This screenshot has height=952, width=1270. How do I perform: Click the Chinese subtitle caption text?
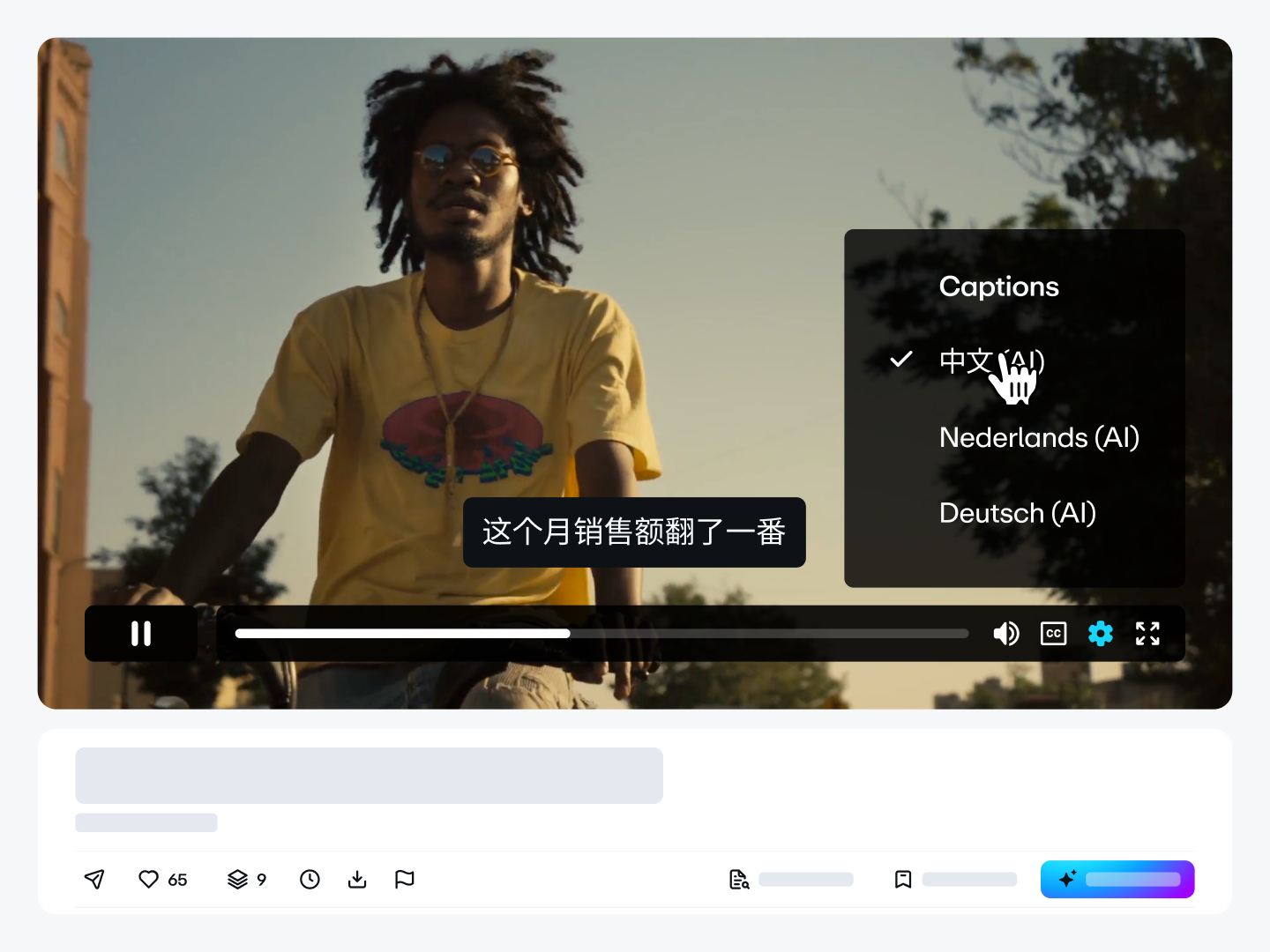pos(634,532)
